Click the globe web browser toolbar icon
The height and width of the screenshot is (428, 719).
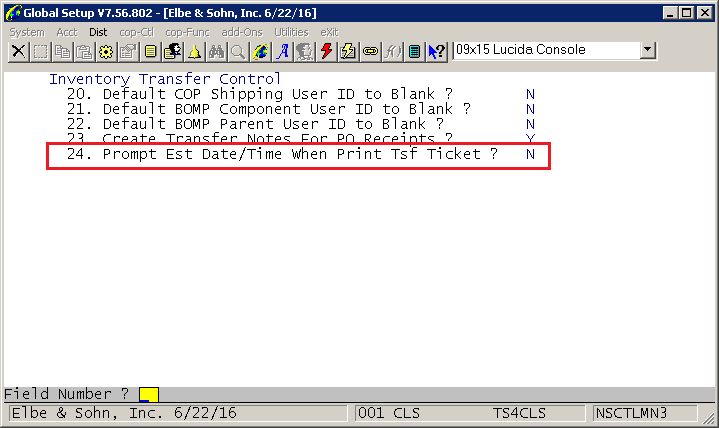pos(260,51)
